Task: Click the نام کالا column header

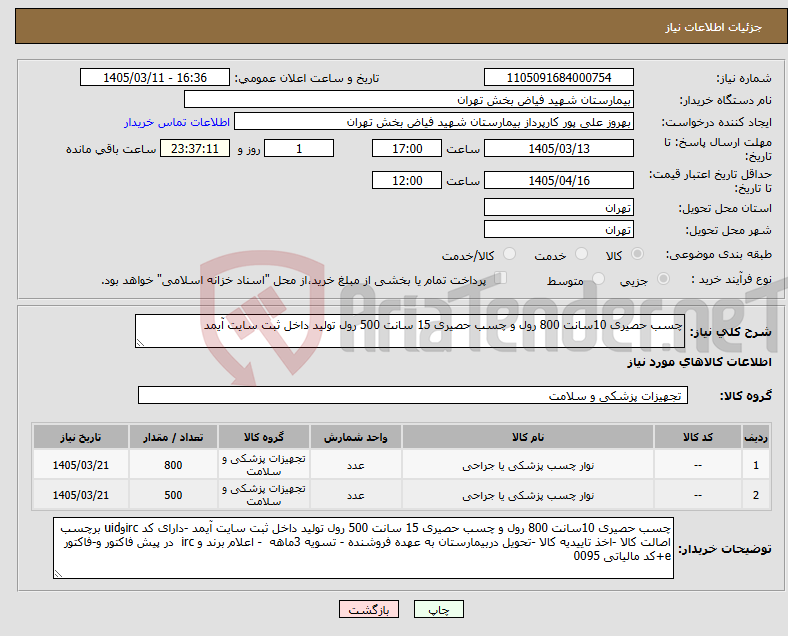Action: (x=528, y=437)
